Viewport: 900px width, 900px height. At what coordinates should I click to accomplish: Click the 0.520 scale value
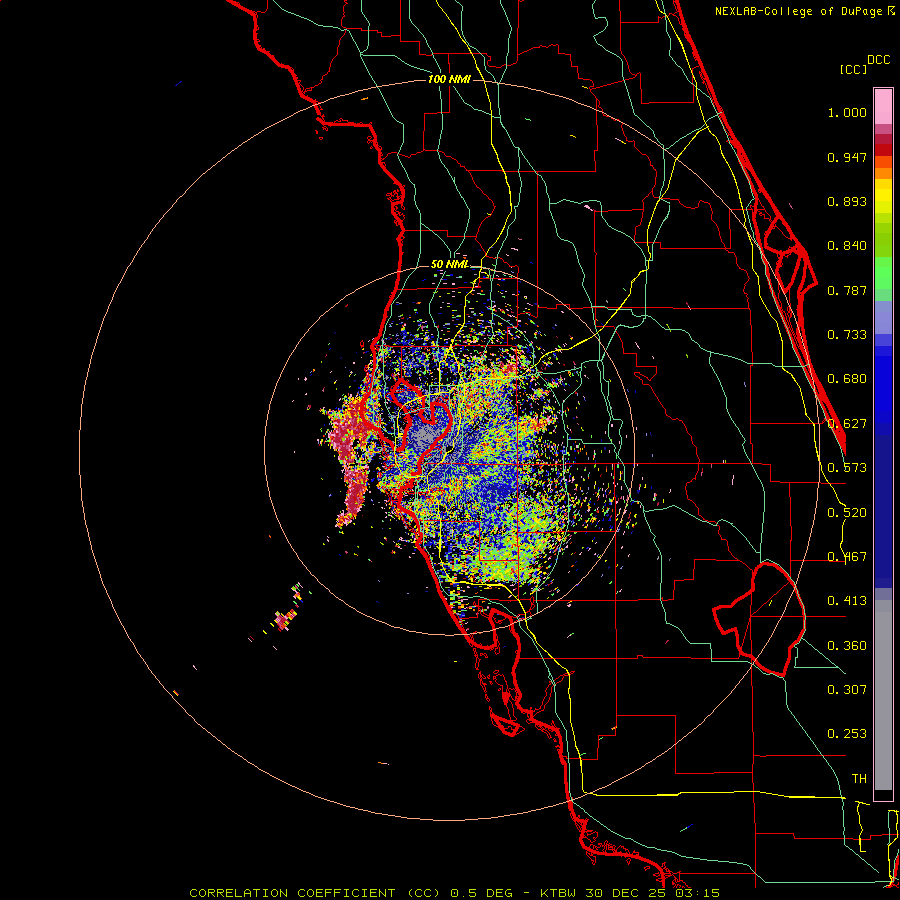coord(847,513)
